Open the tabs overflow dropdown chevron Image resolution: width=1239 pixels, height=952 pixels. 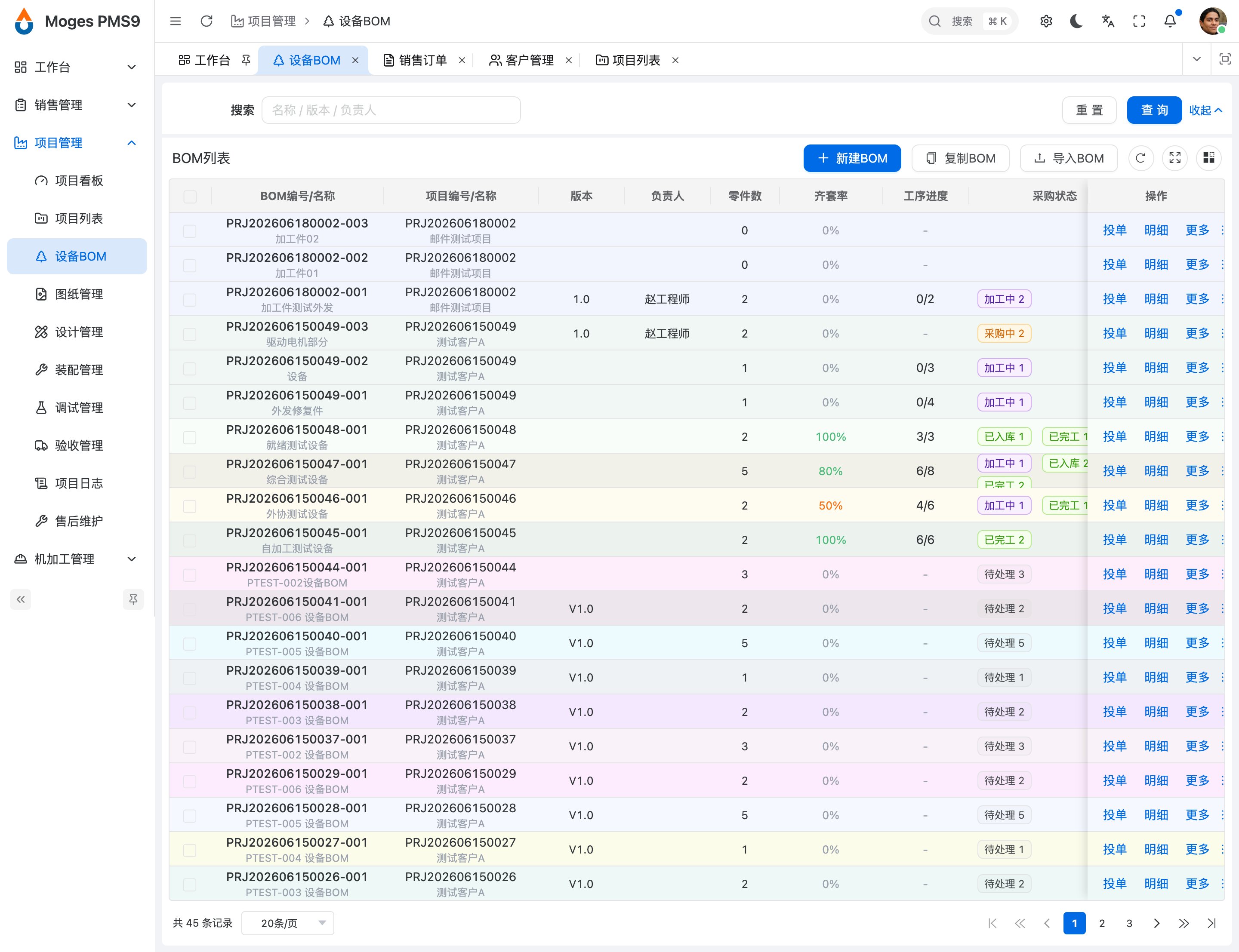[1196, 59]
